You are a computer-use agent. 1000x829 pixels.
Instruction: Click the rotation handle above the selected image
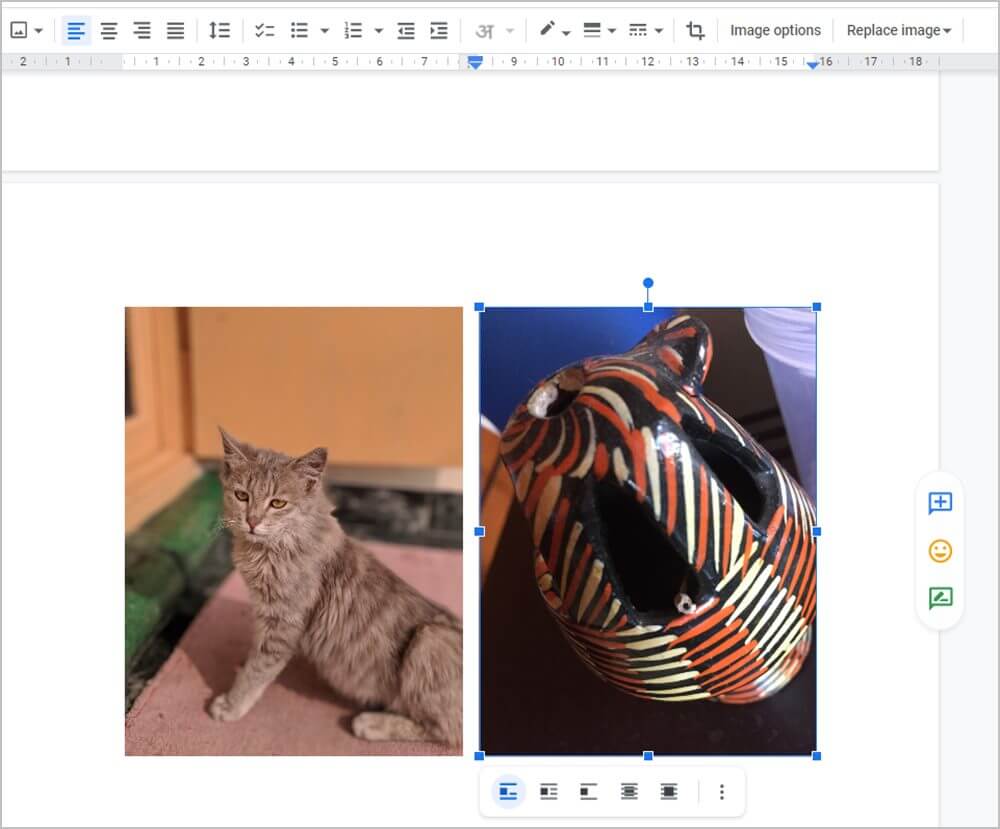(648, 283)
